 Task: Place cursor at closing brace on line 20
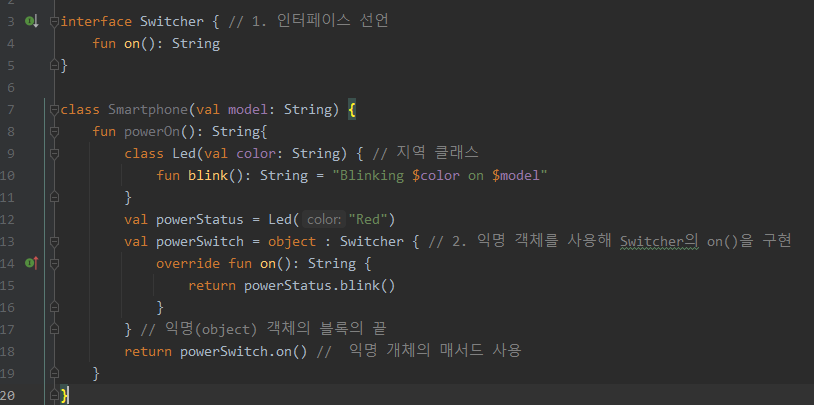click(x=64, y=396)
